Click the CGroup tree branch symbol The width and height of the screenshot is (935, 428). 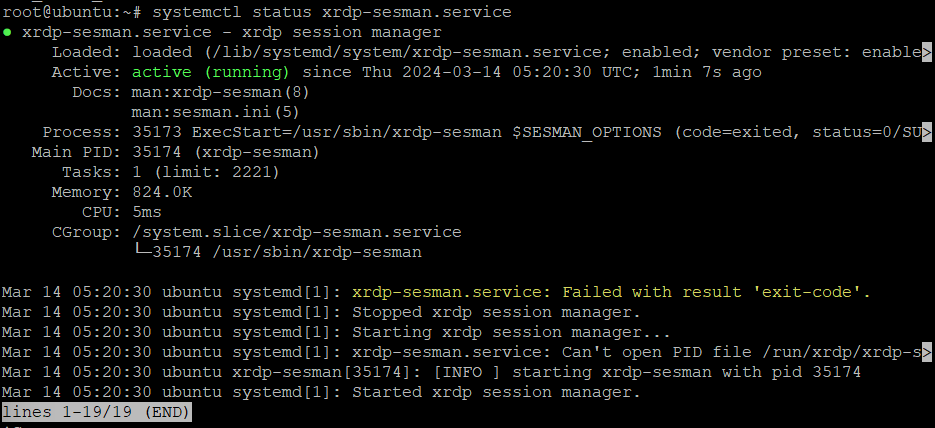coord(142,252)
